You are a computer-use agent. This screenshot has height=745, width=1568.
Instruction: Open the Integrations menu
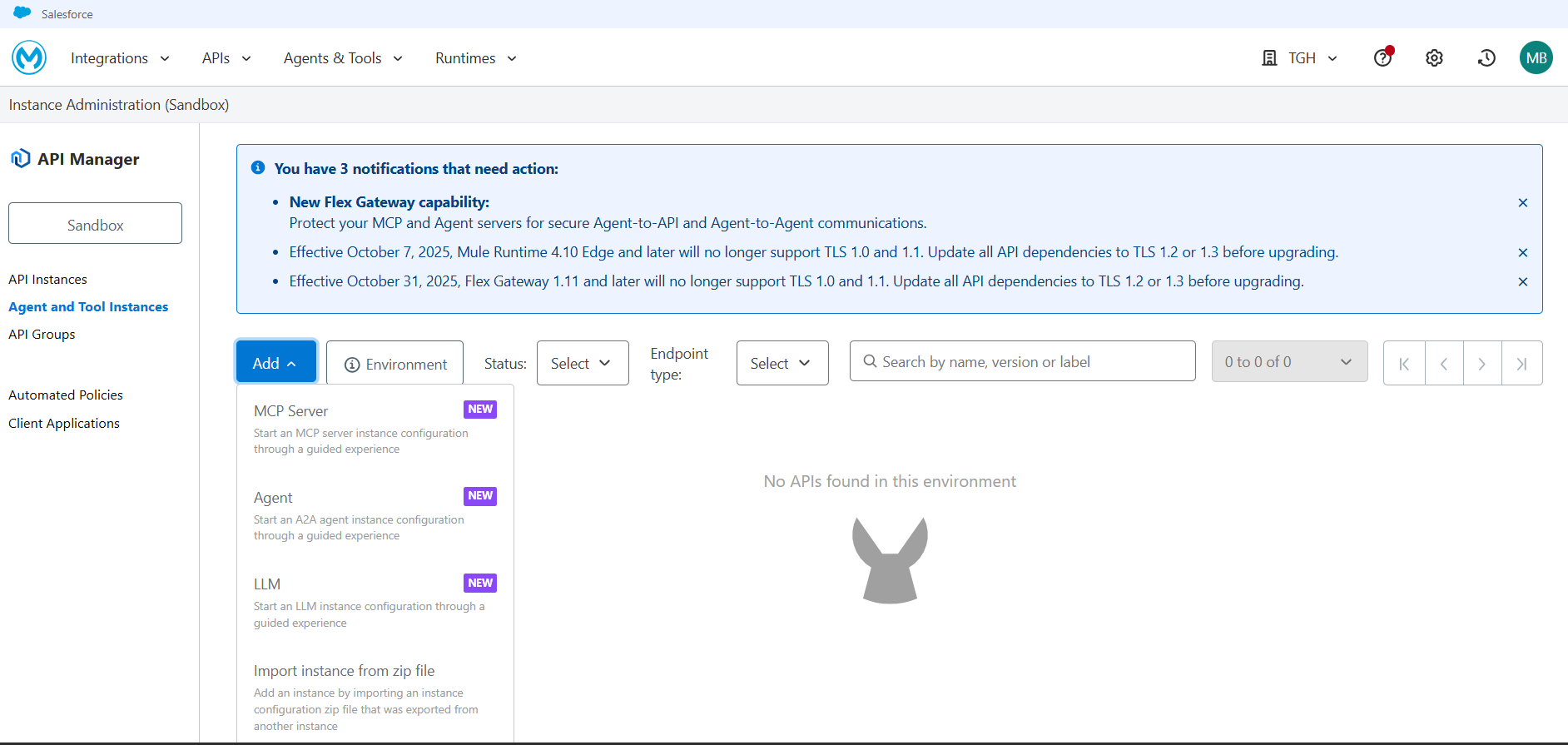(120, 57)
